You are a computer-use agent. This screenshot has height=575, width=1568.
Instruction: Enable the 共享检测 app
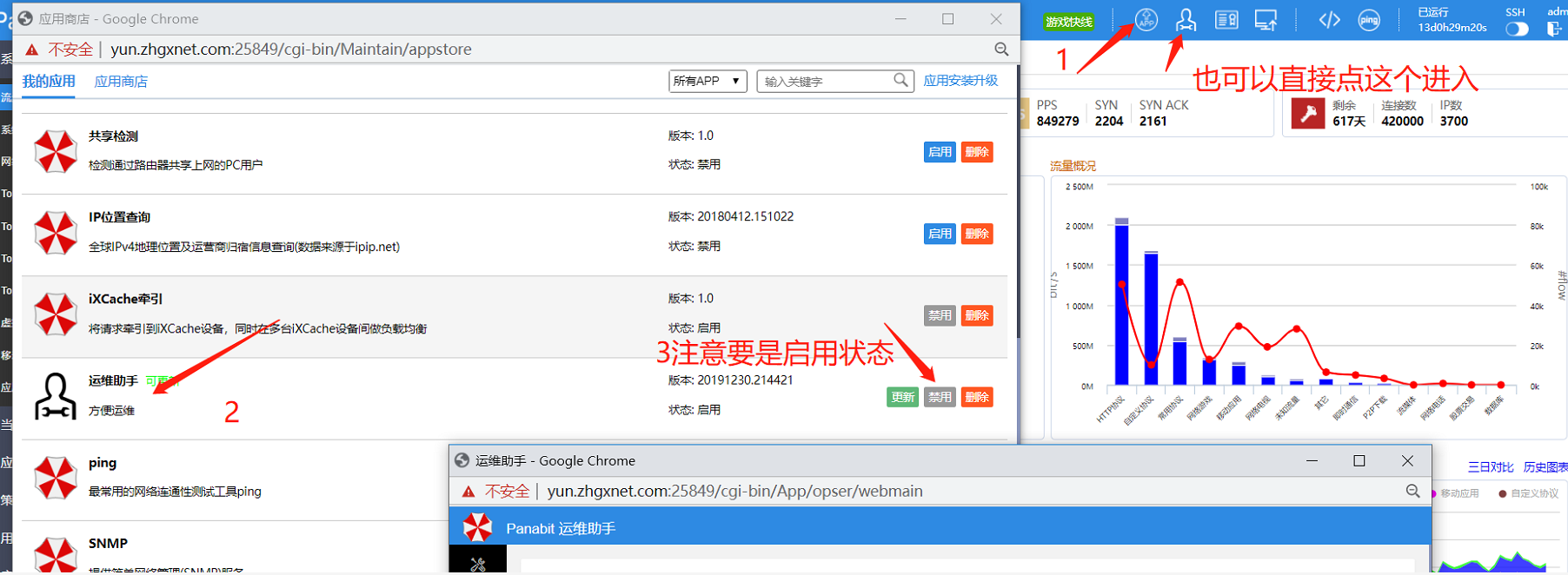coord(940,152)
